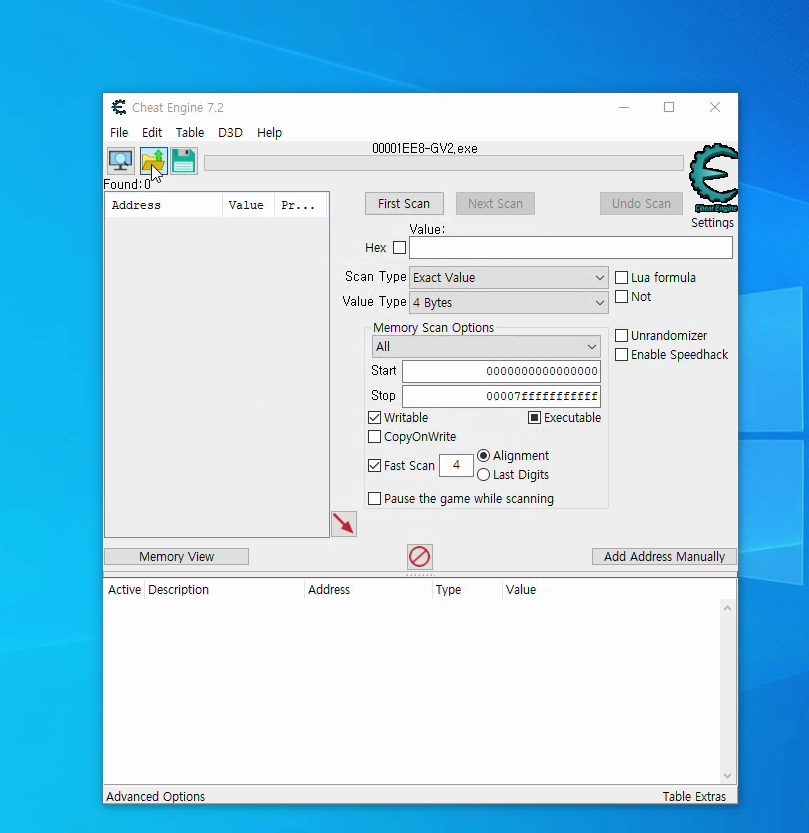Click the open cheat table folder icon
This screenshot has width=809, height=833.
click(x=154, y=160)
